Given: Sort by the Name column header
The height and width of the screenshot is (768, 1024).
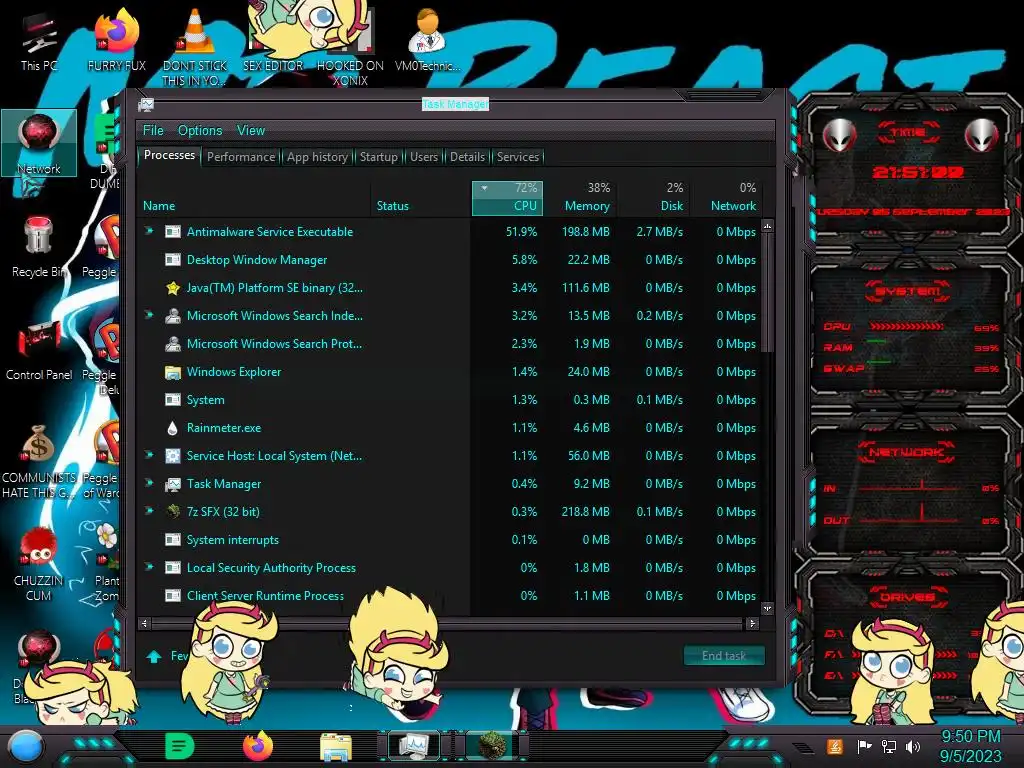Looking at the screenshot, I should click(x=253, y=198).
